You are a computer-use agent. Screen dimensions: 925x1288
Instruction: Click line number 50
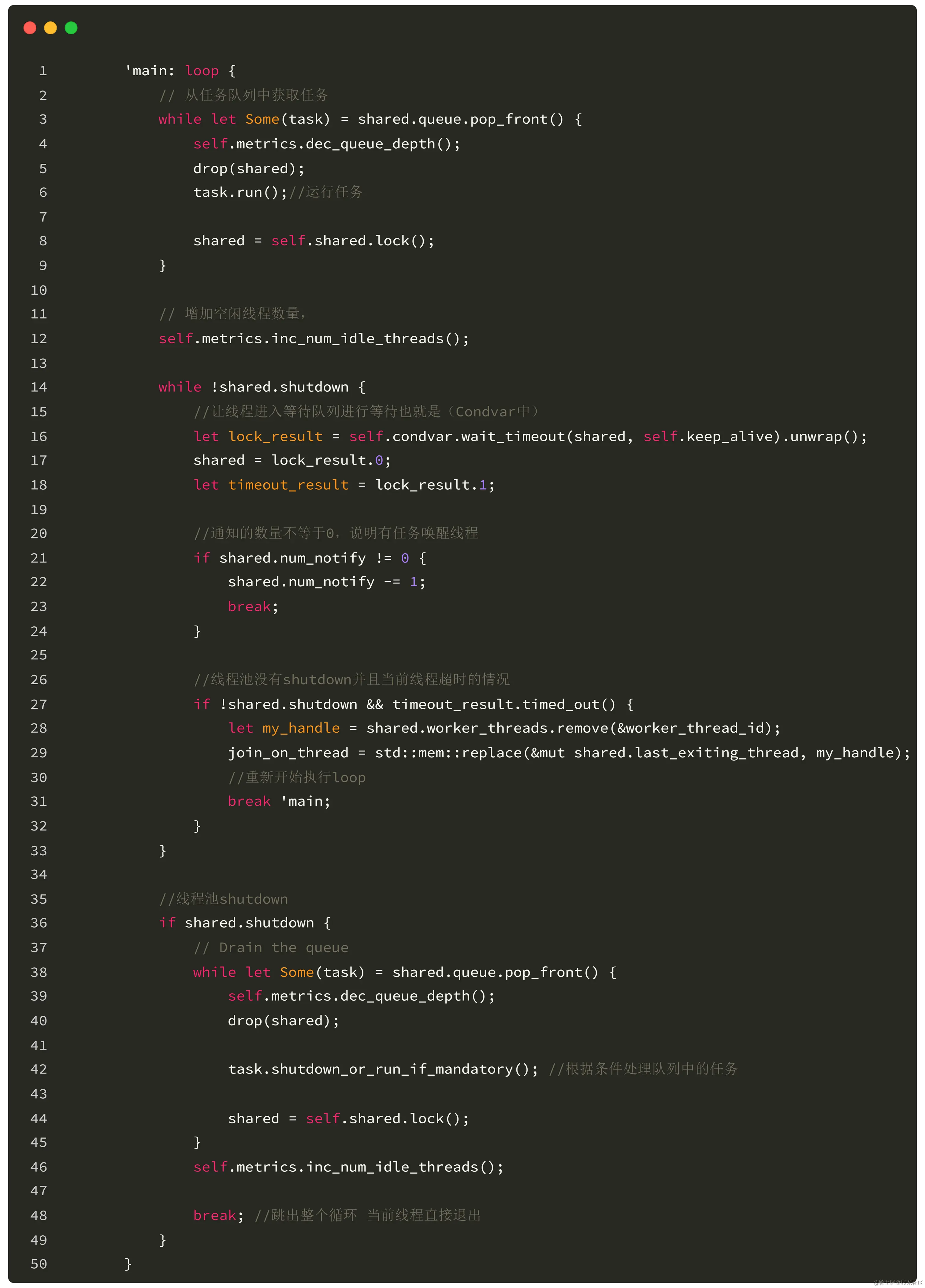click(x=39, y=1264)
